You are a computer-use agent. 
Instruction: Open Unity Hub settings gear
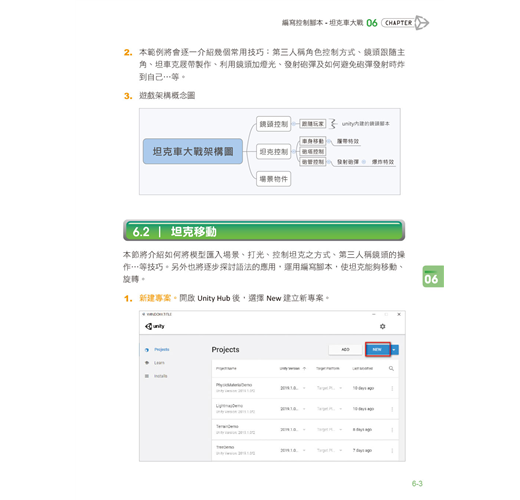(382, 326)
